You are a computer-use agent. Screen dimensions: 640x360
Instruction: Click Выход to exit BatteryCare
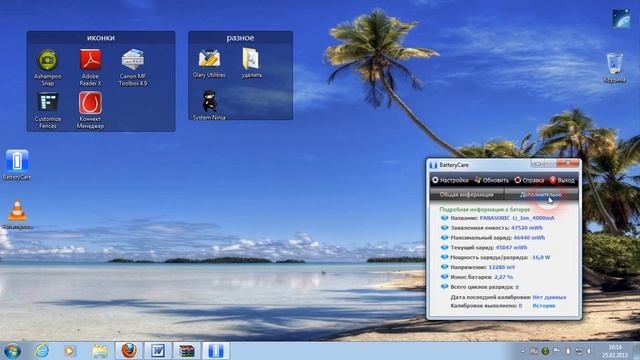(562, 180)
